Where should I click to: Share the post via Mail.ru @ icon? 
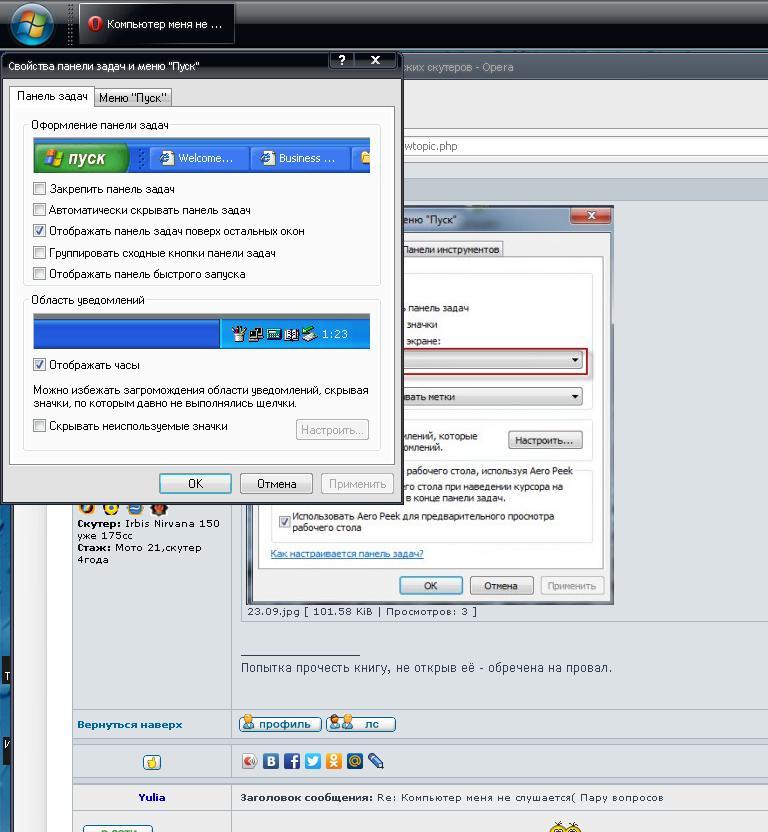pyautogui.click(x=354, y=761)
